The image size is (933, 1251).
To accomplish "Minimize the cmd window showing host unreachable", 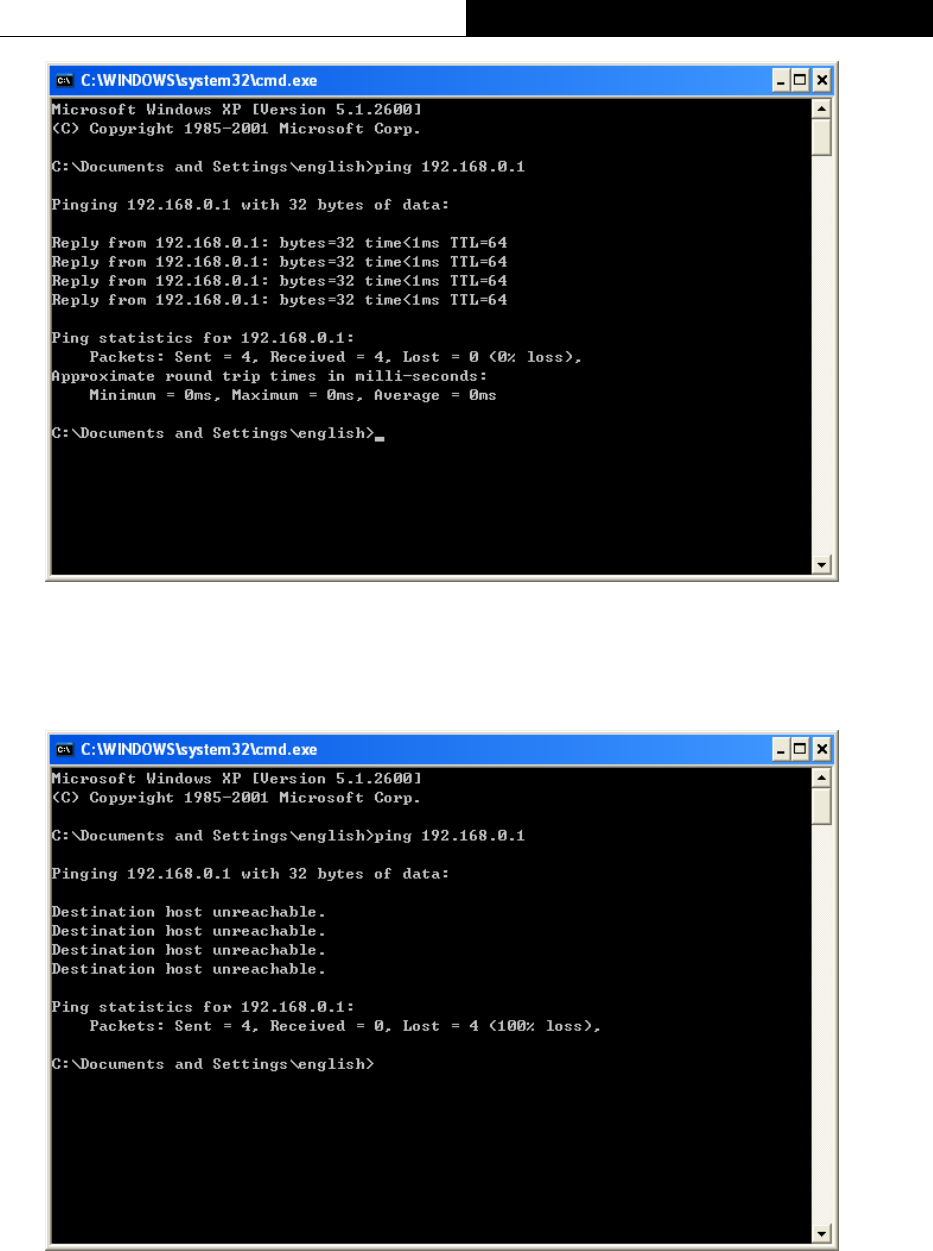I will [x=783, y=748].
